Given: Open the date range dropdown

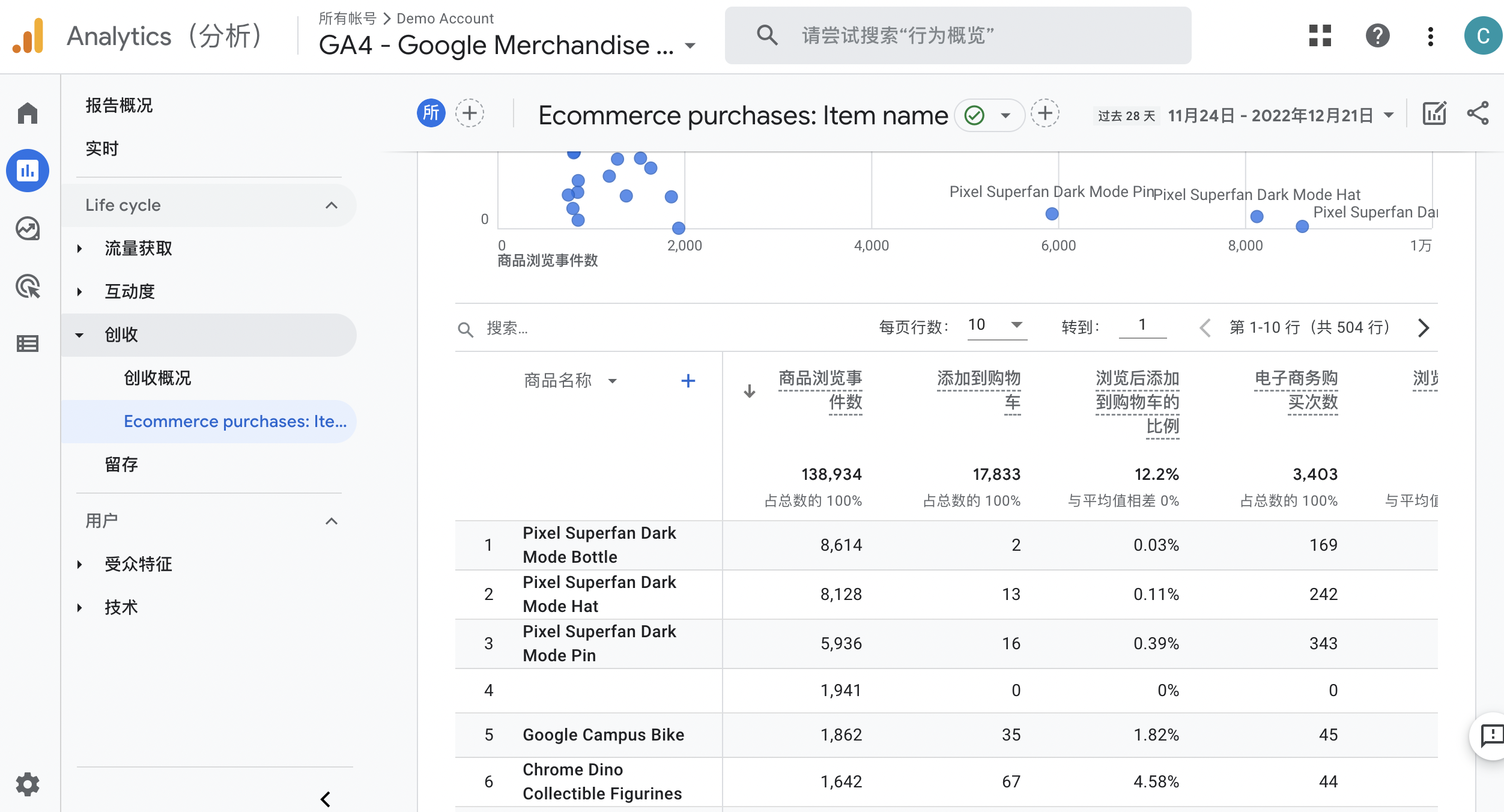Looking at the screenshot, I should pyautogui.click(x=1389, y=115).
